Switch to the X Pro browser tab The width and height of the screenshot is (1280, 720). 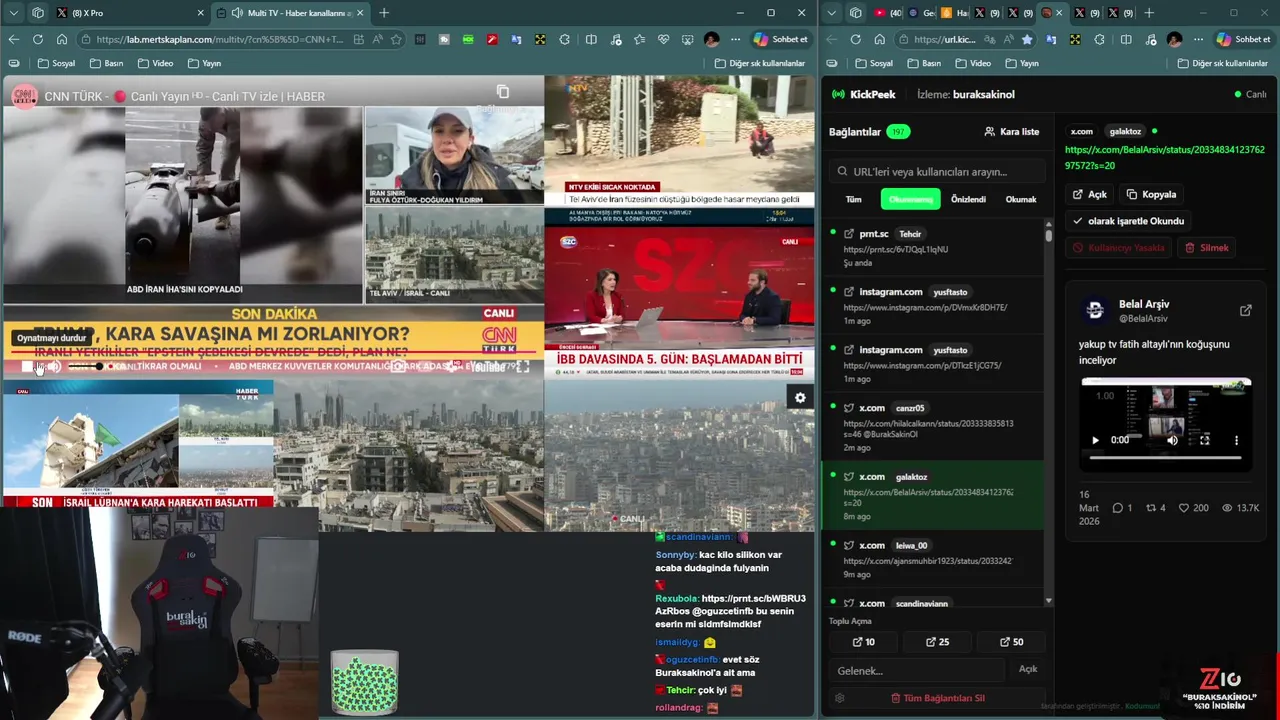130,13
